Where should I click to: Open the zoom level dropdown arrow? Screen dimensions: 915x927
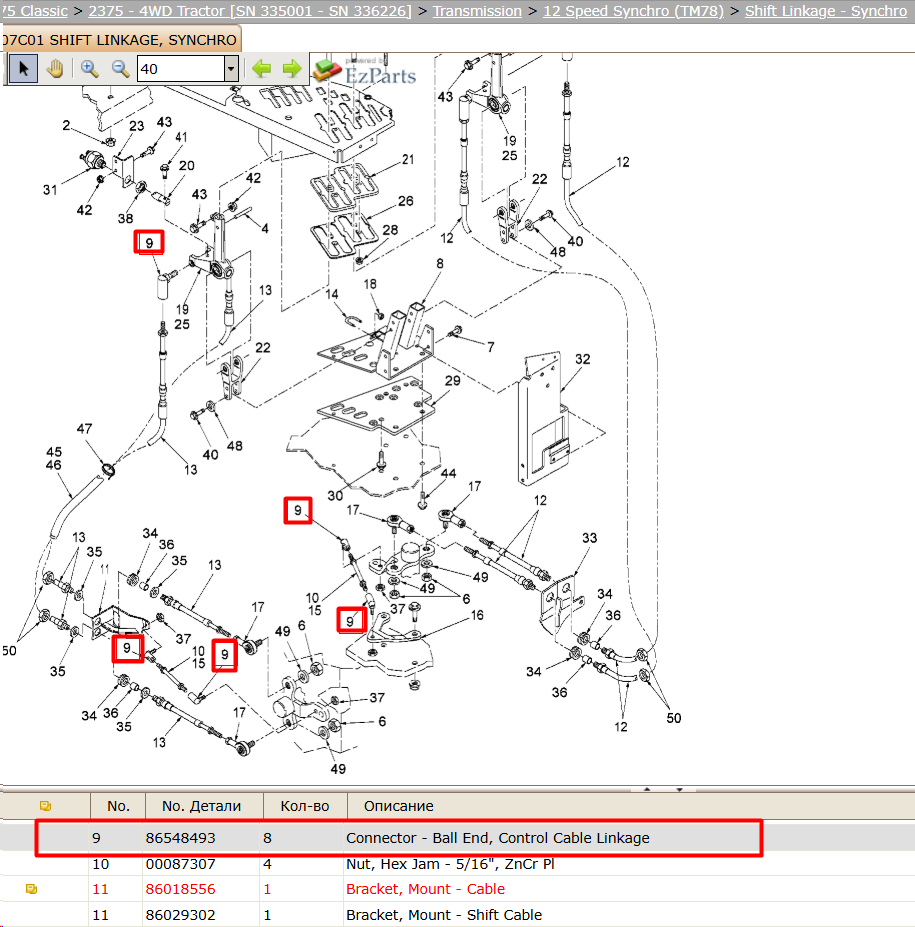tap(231, 69)
